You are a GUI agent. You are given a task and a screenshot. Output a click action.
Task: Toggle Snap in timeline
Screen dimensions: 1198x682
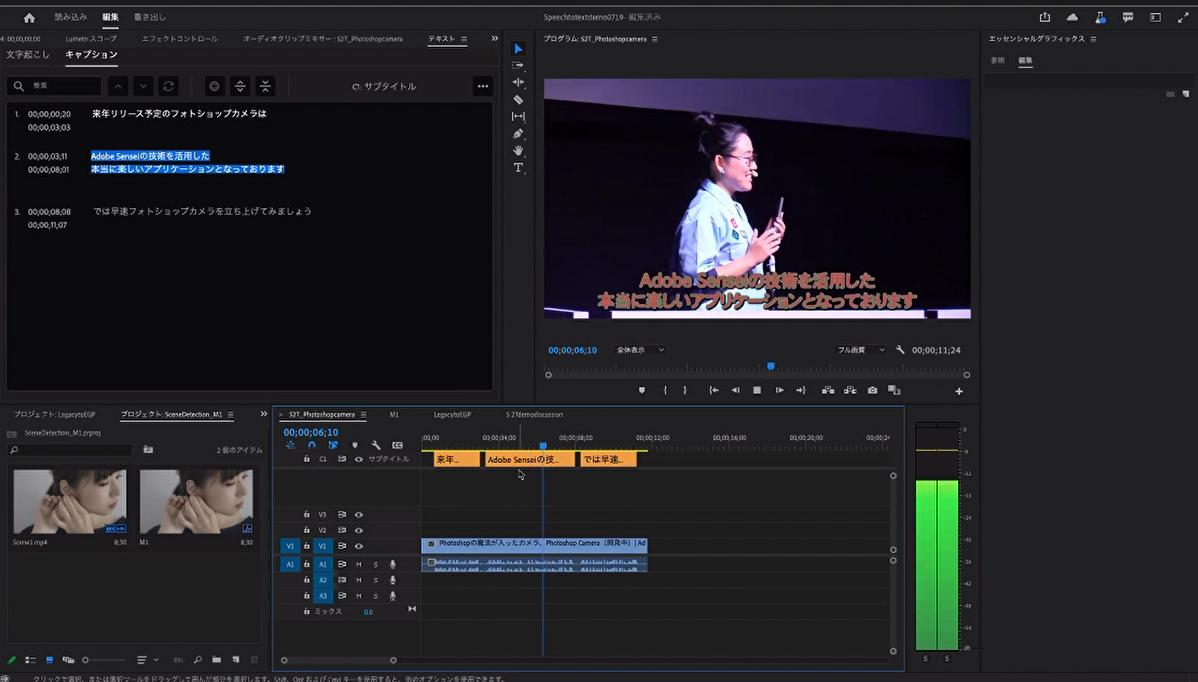[x=312, y=445]
